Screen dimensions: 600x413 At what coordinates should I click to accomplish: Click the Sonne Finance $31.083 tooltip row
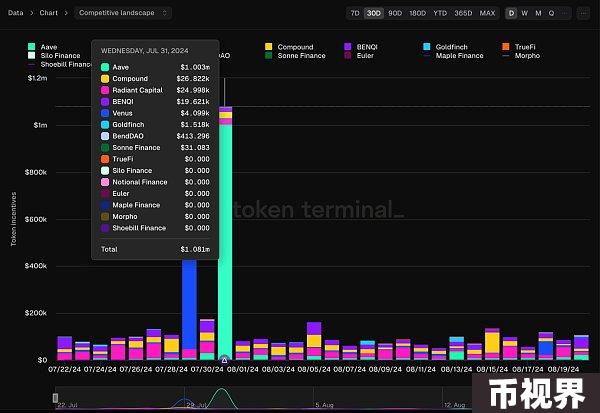pos(155,147)
